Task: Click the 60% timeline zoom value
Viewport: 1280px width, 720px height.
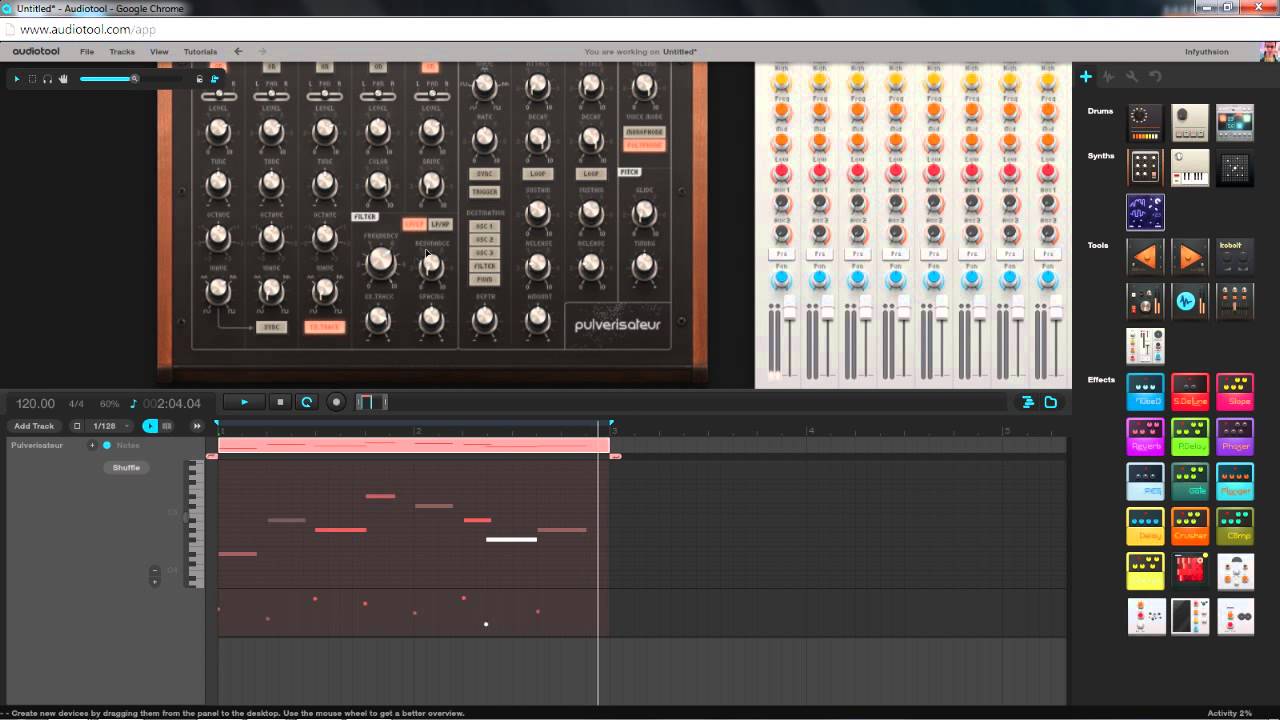Action: point(109,404)
